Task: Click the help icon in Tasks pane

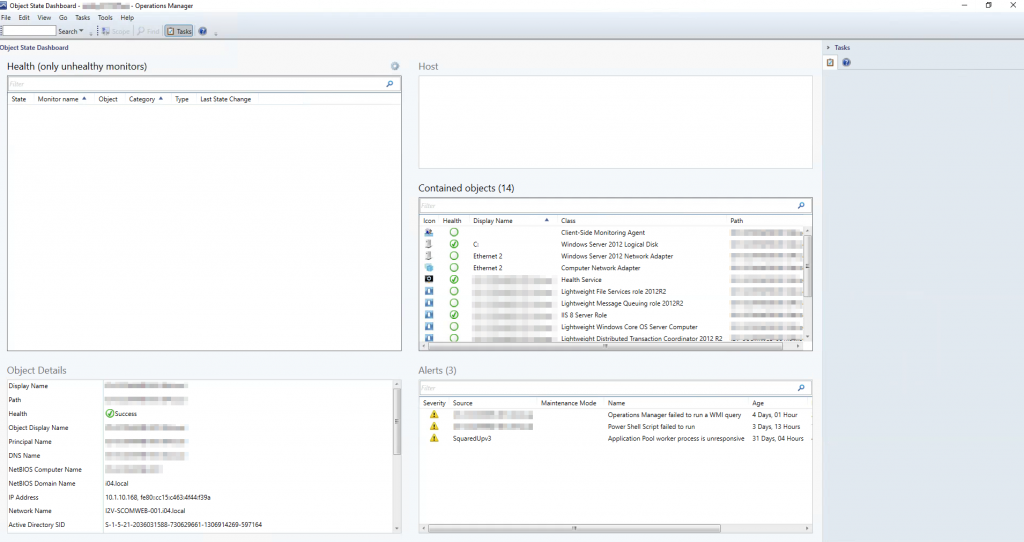Action: coord(846,63)
